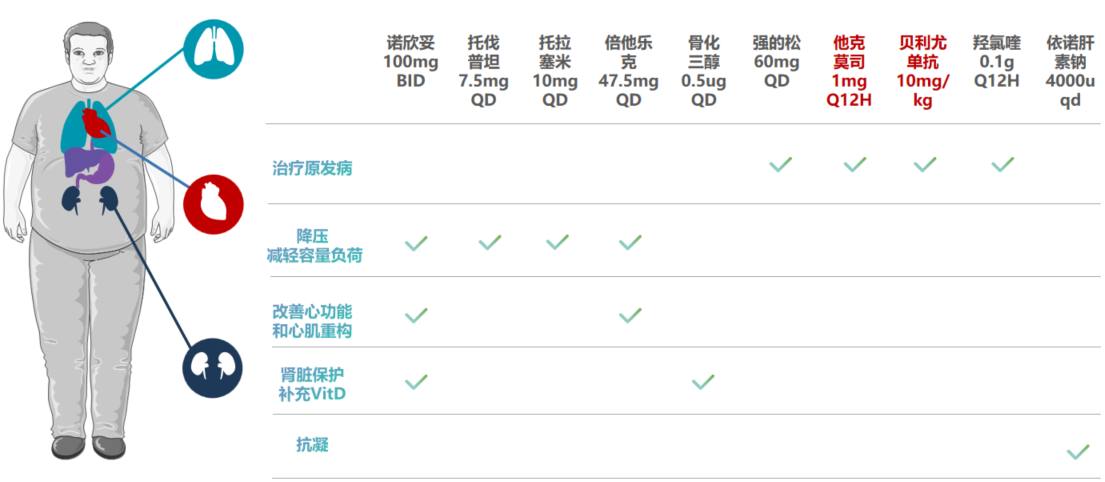Select the 诺欣妥 100mg BID column header
Viewport: 1105px width, 482px height.
411,62
